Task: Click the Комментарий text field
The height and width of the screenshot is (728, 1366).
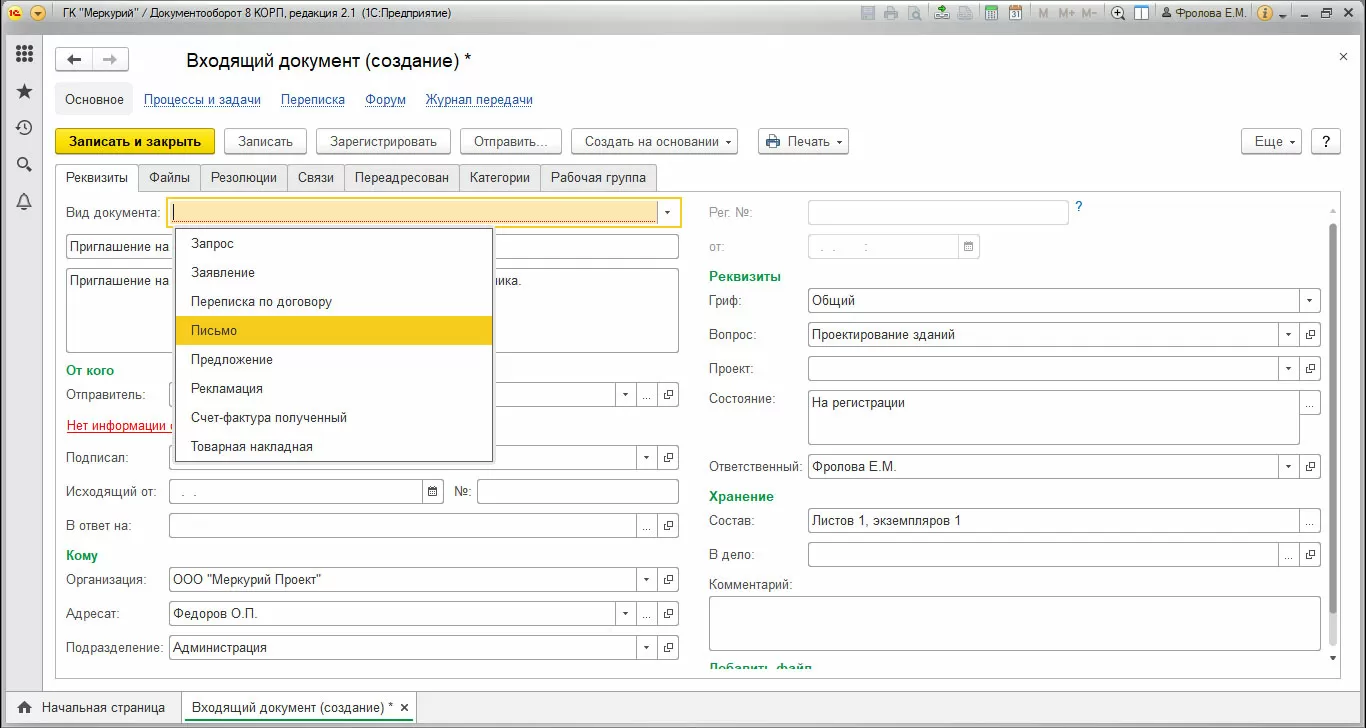Action: pos(1014,623)
